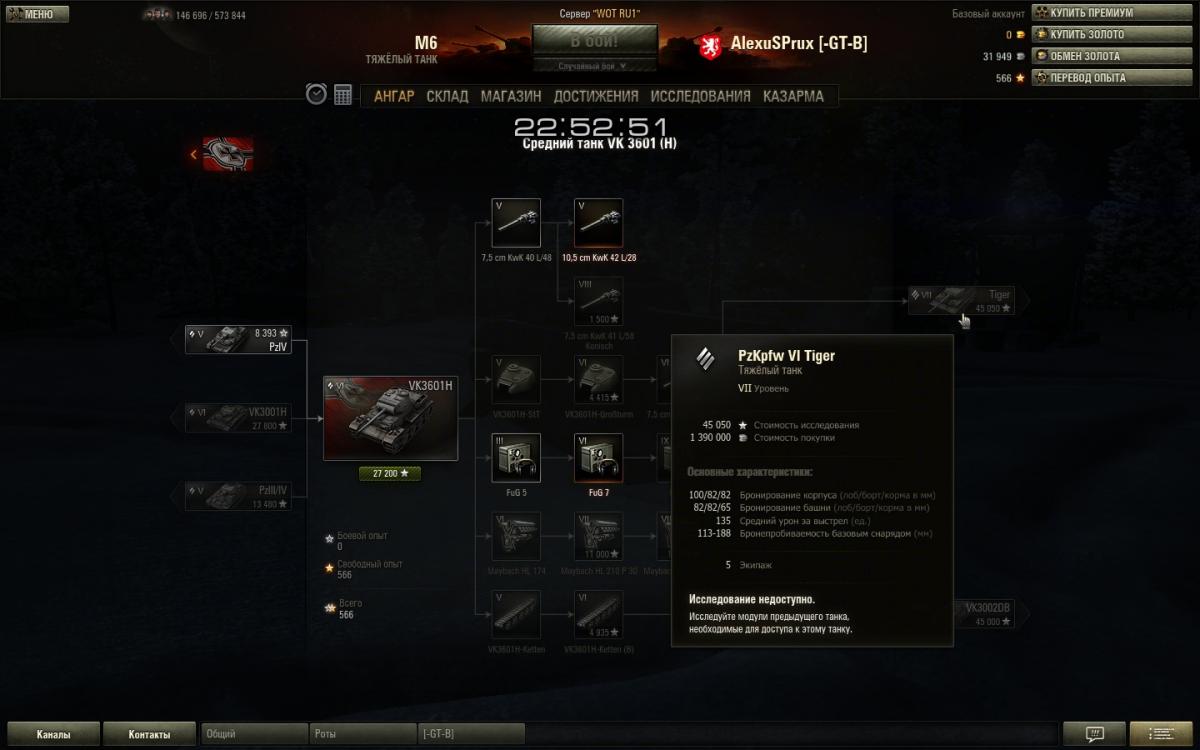1200x750 pixels.
Task: Choose the FuG 7 radio module
Action: tap(599, 458)
